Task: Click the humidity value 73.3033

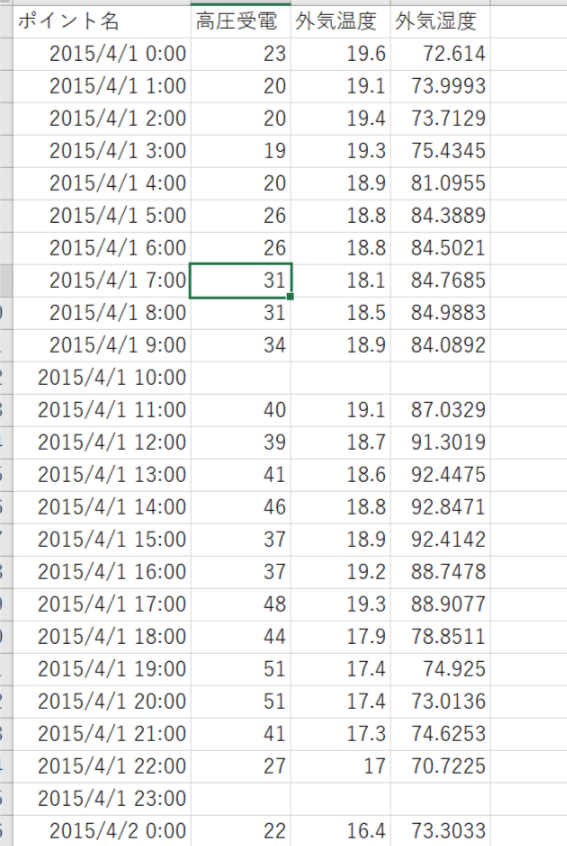Action: pyautogui.click(x=440, y=831)
